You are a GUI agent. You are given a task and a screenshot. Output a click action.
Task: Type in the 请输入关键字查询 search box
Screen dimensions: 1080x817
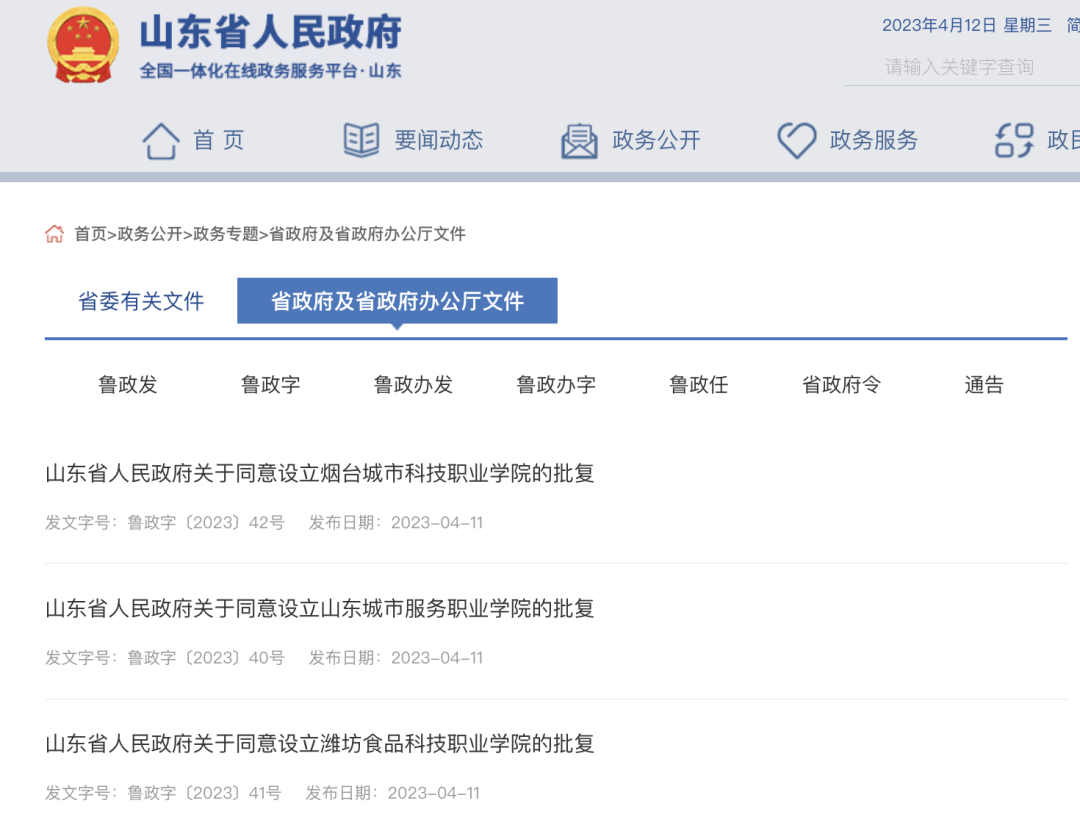(960, 67)
